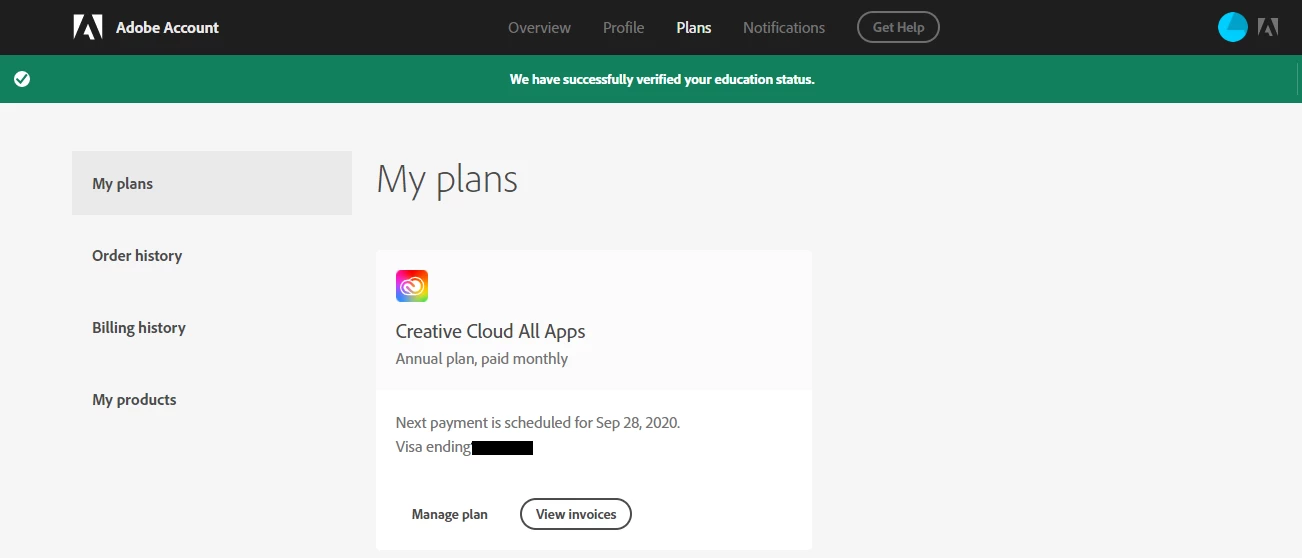
Task: Click the next payment Sep 28, 2020 text
Action: (538, 422)
